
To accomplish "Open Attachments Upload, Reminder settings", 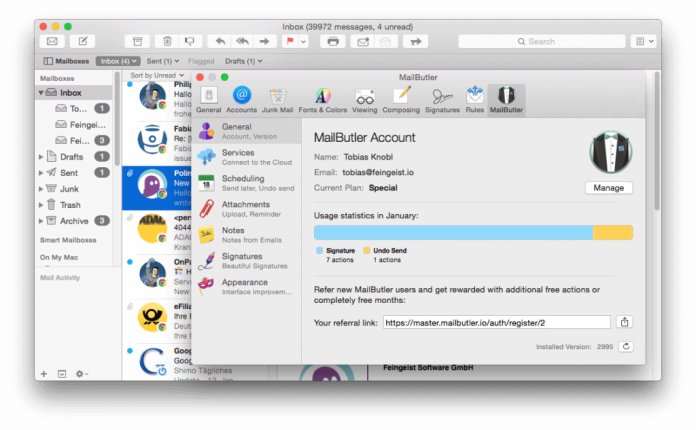I will pos(247,209).
